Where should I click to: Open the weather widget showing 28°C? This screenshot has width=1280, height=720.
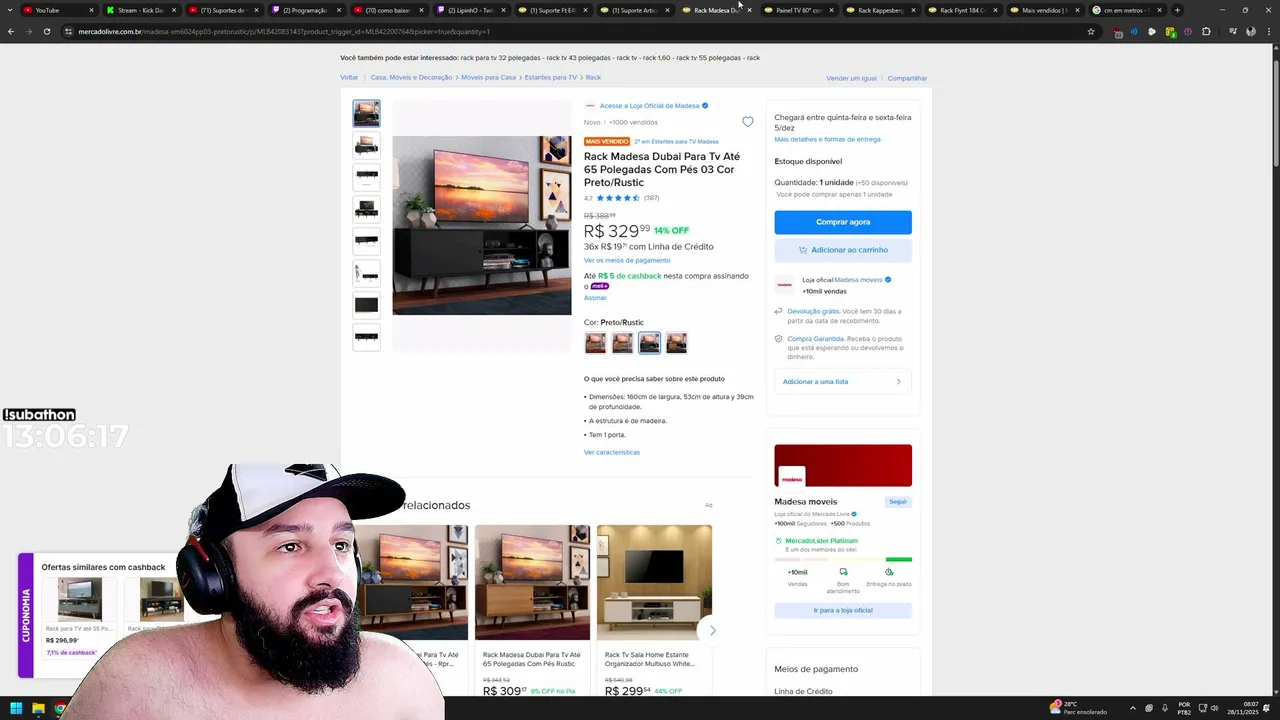(x=1078, y=708)
